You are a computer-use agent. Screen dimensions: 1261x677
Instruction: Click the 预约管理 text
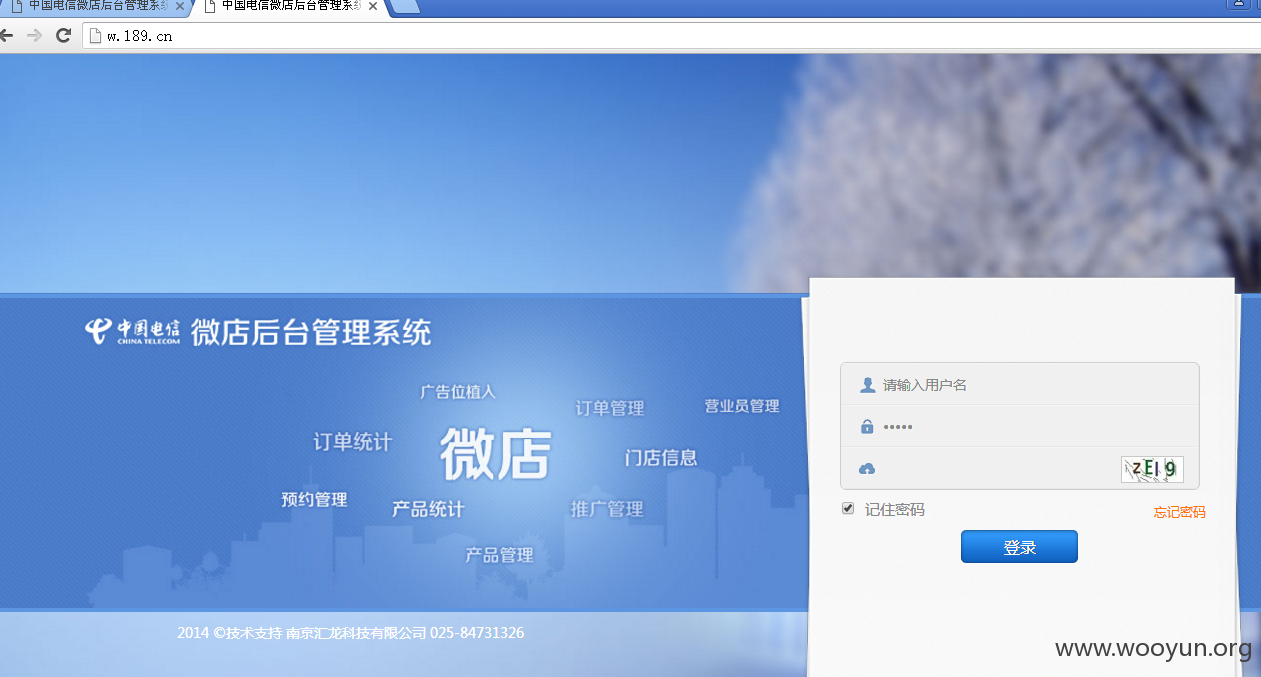[x=314, y=499]
